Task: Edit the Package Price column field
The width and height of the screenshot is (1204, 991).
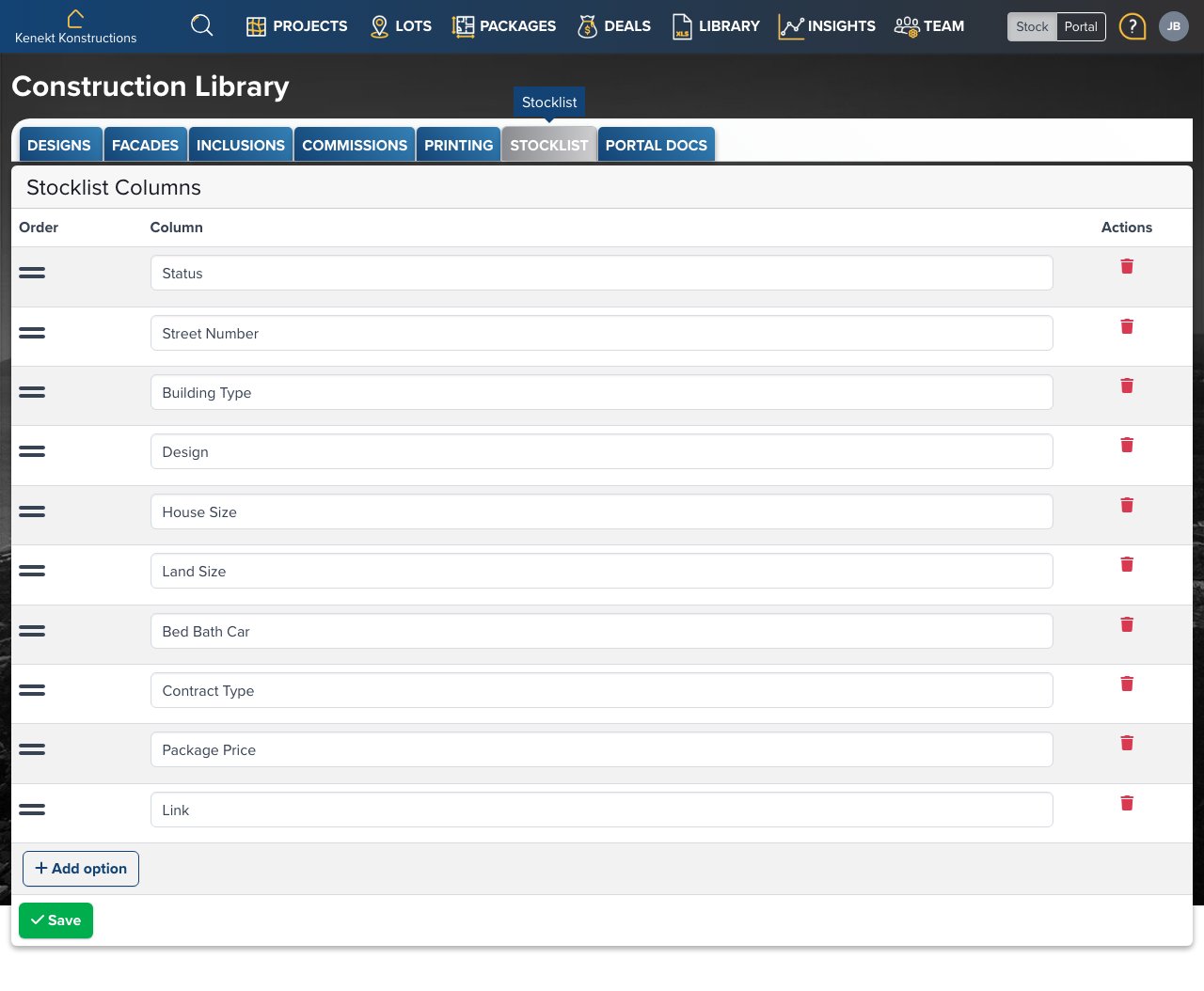Action: (601, 749)
